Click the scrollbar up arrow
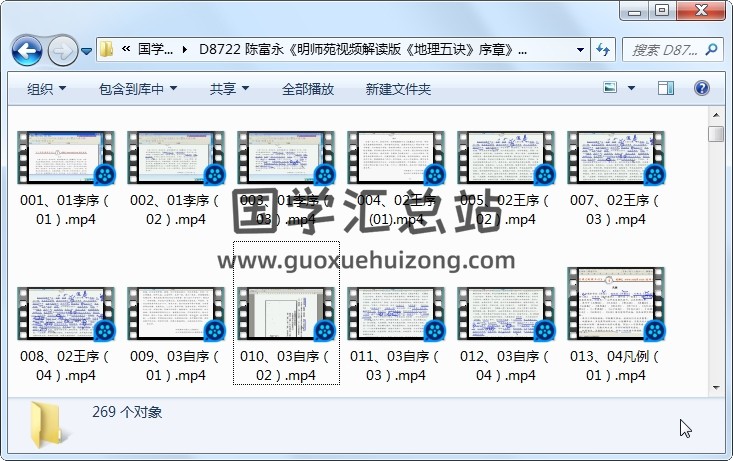 (x=716, y=115)
